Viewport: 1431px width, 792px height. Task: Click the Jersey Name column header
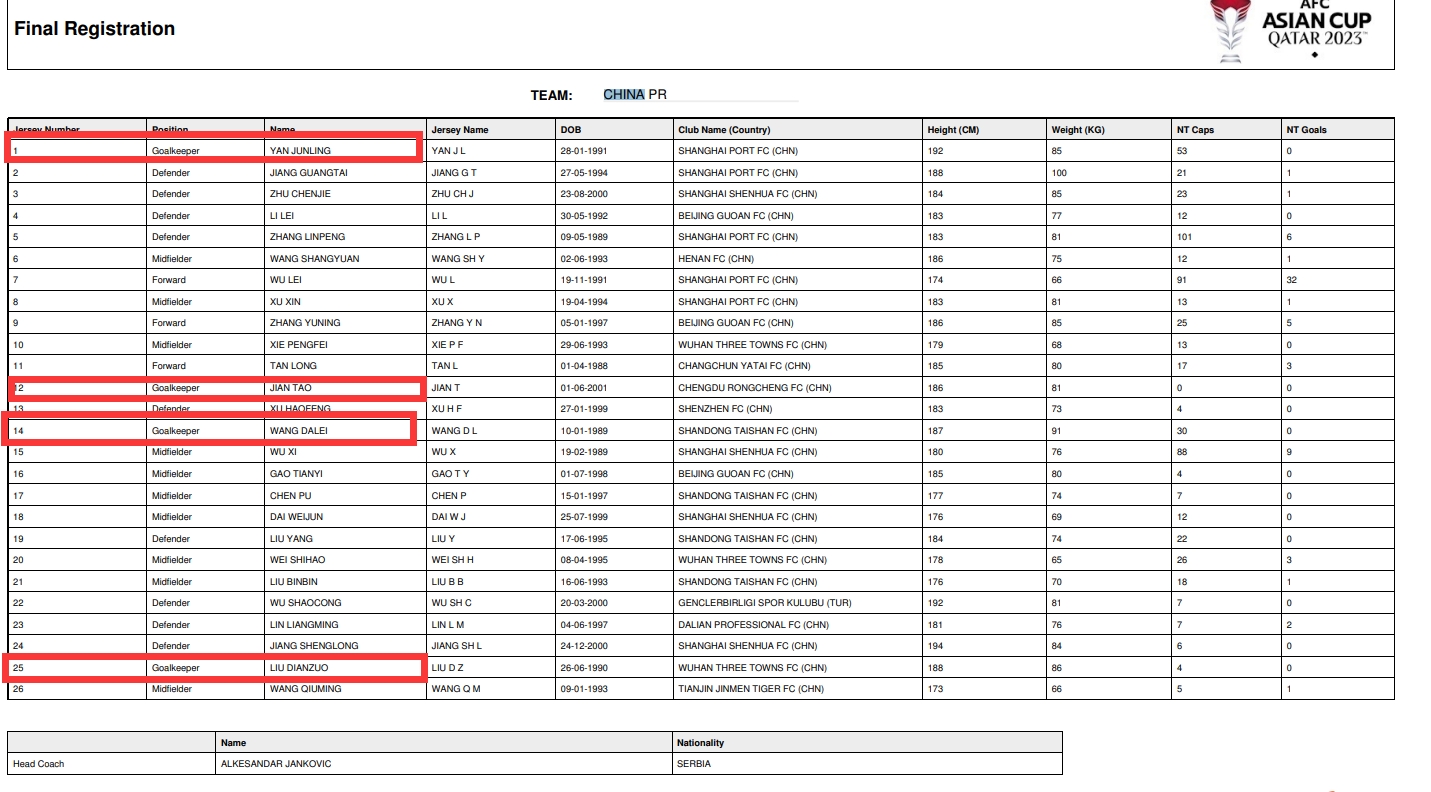(x=460, y=130)
